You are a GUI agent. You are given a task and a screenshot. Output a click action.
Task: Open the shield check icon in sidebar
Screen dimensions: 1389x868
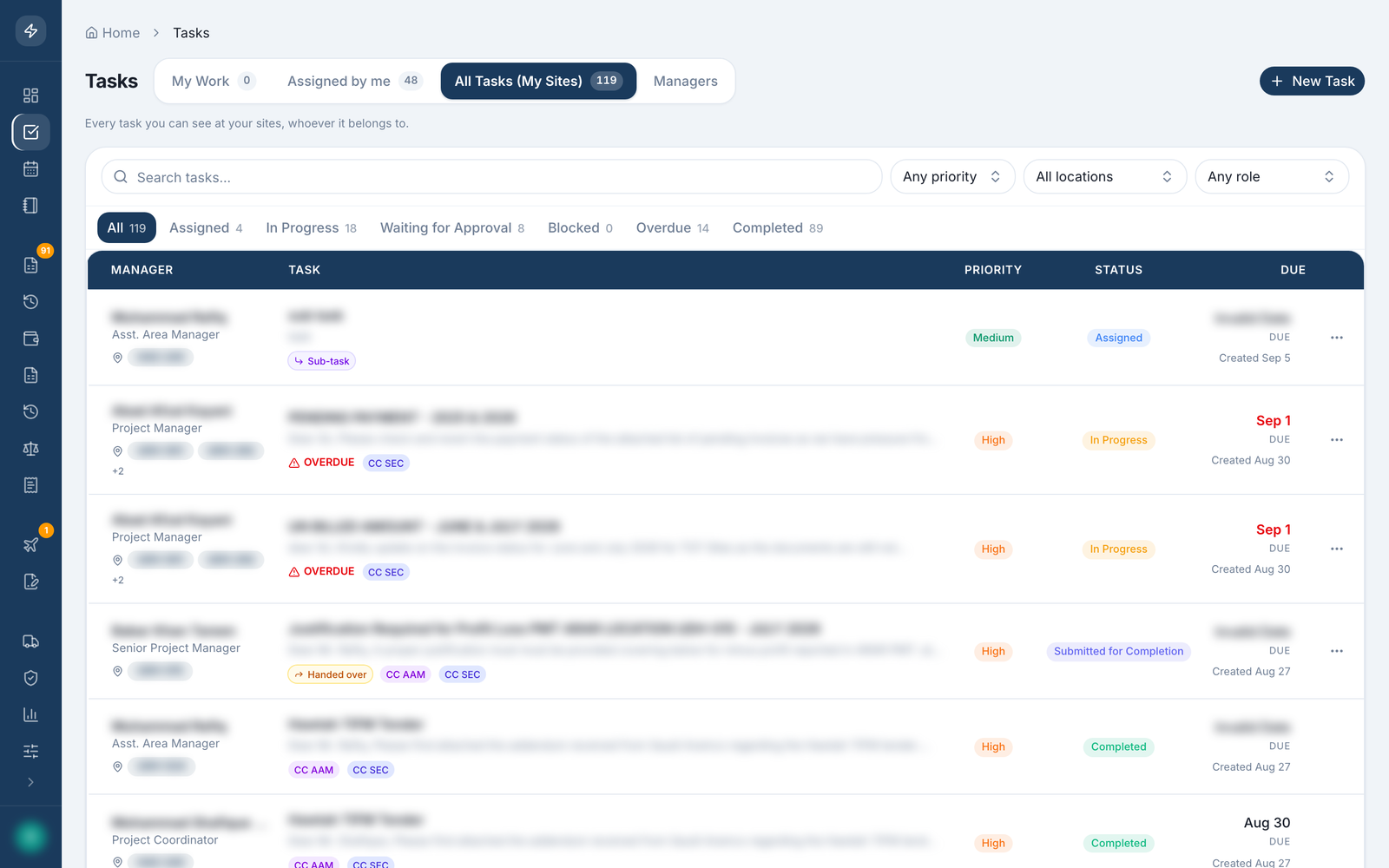[30, 678]
